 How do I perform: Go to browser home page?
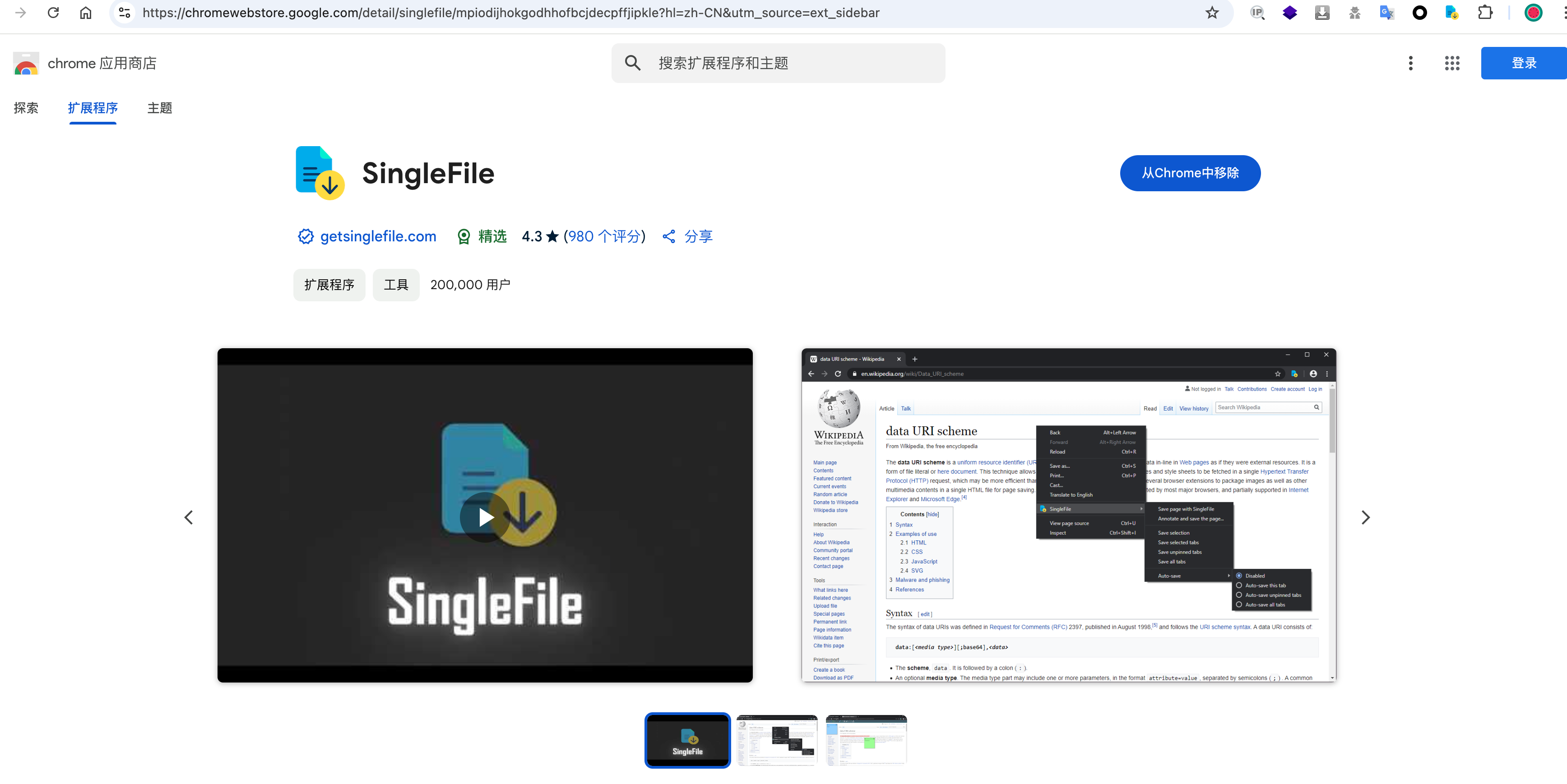pyautogui.click(x=86, y=13)
